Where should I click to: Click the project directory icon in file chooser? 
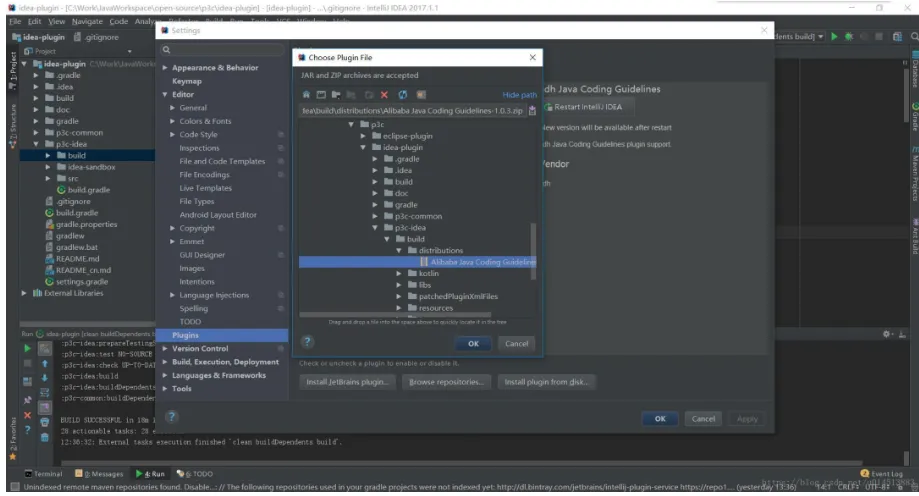[336, 94]
